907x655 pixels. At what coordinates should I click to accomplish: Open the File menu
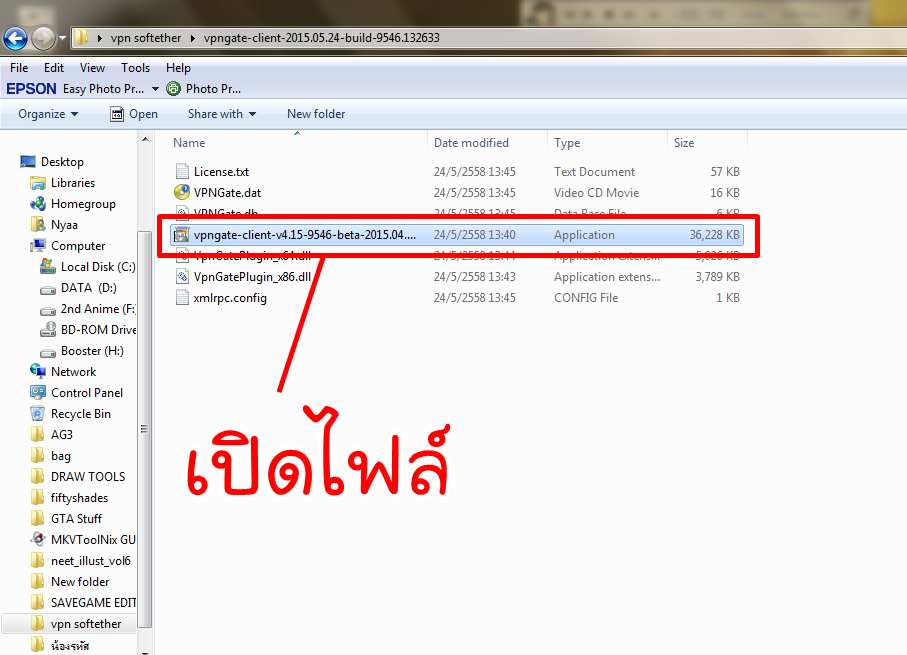(19, 68)
